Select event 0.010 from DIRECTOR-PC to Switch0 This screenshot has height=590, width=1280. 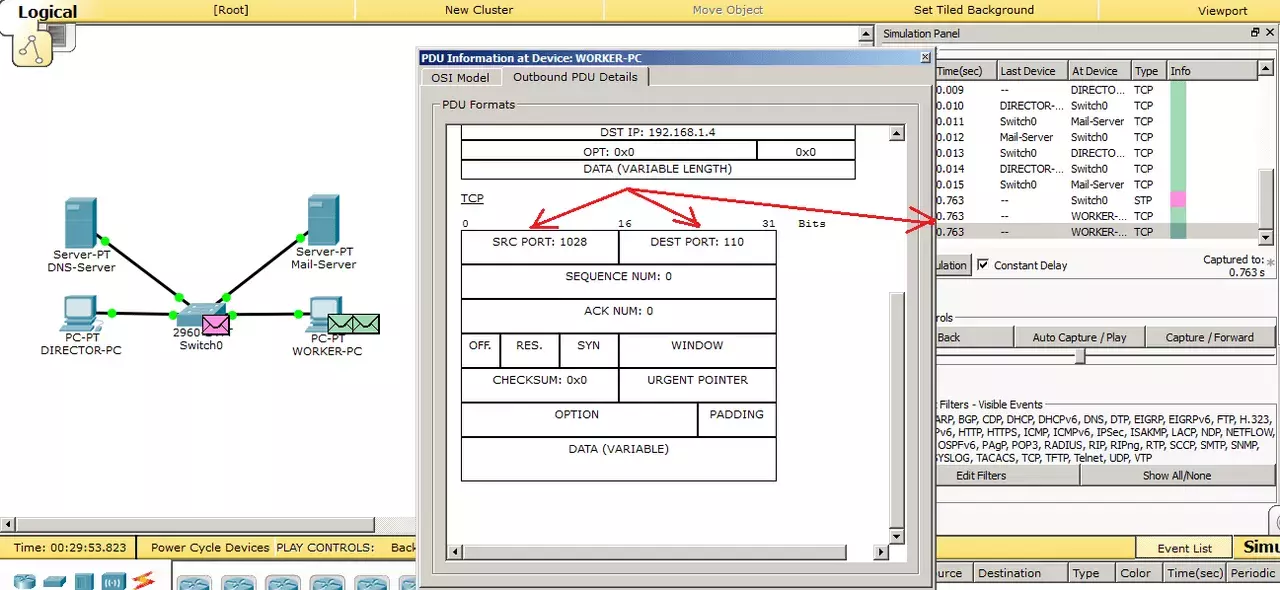coord(1096,105)
